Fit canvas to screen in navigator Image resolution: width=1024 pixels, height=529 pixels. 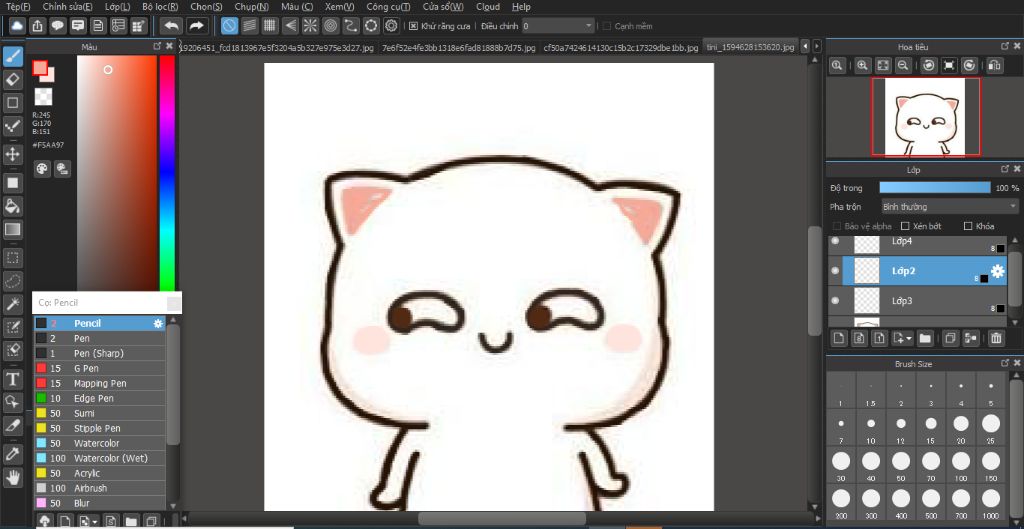coord(882,65)
